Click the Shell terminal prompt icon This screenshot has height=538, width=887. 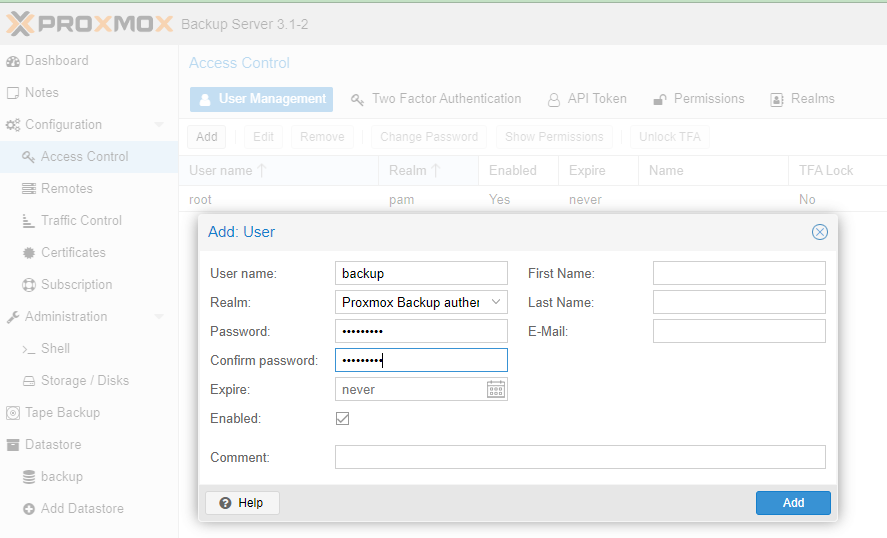(29, 350)
